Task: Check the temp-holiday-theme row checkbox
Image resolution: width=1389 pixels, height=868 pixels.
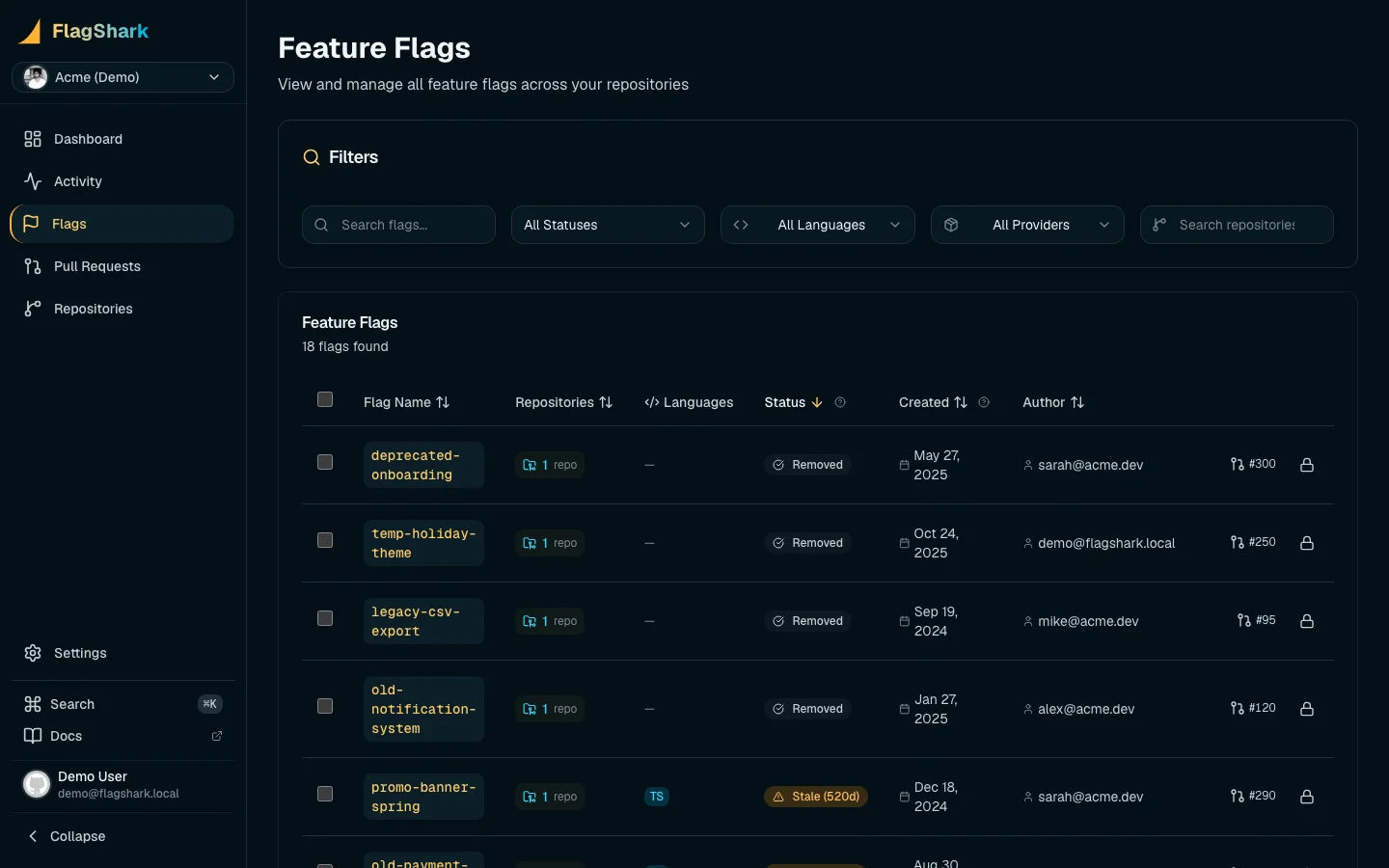Action: coord(325,540)
